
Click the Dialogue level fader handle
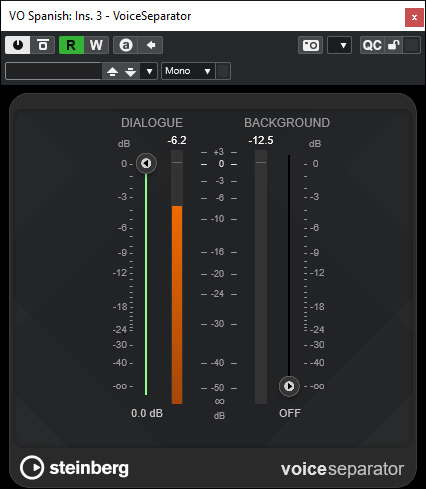146,163
